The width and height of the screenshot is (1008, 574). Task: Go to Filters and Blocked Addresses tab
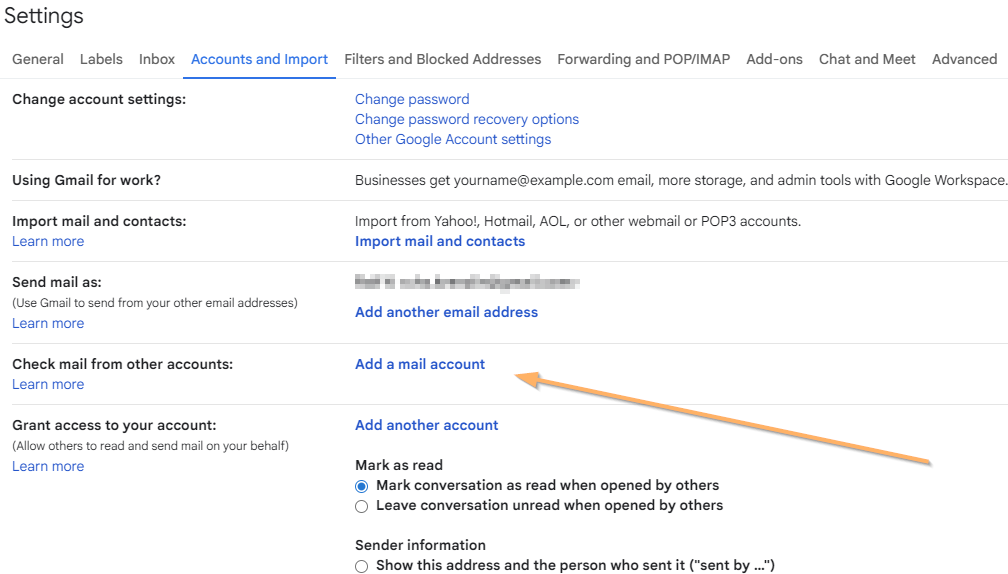tap(442, 59)
